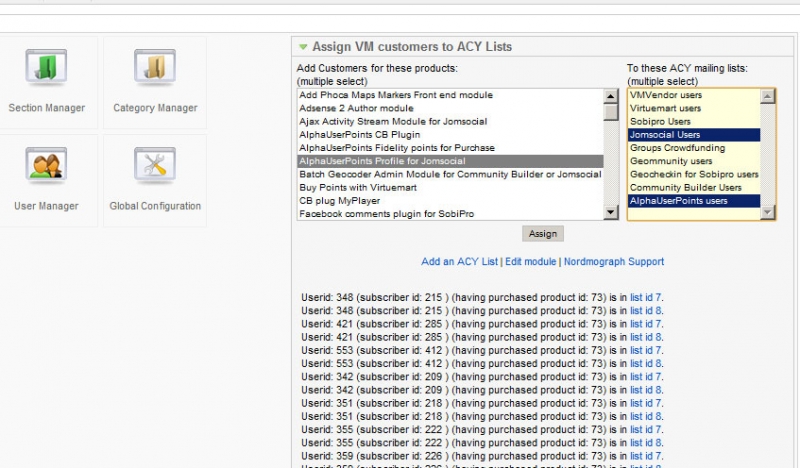Select Batch Geocoder Admin Module product

tap(450, 175)
